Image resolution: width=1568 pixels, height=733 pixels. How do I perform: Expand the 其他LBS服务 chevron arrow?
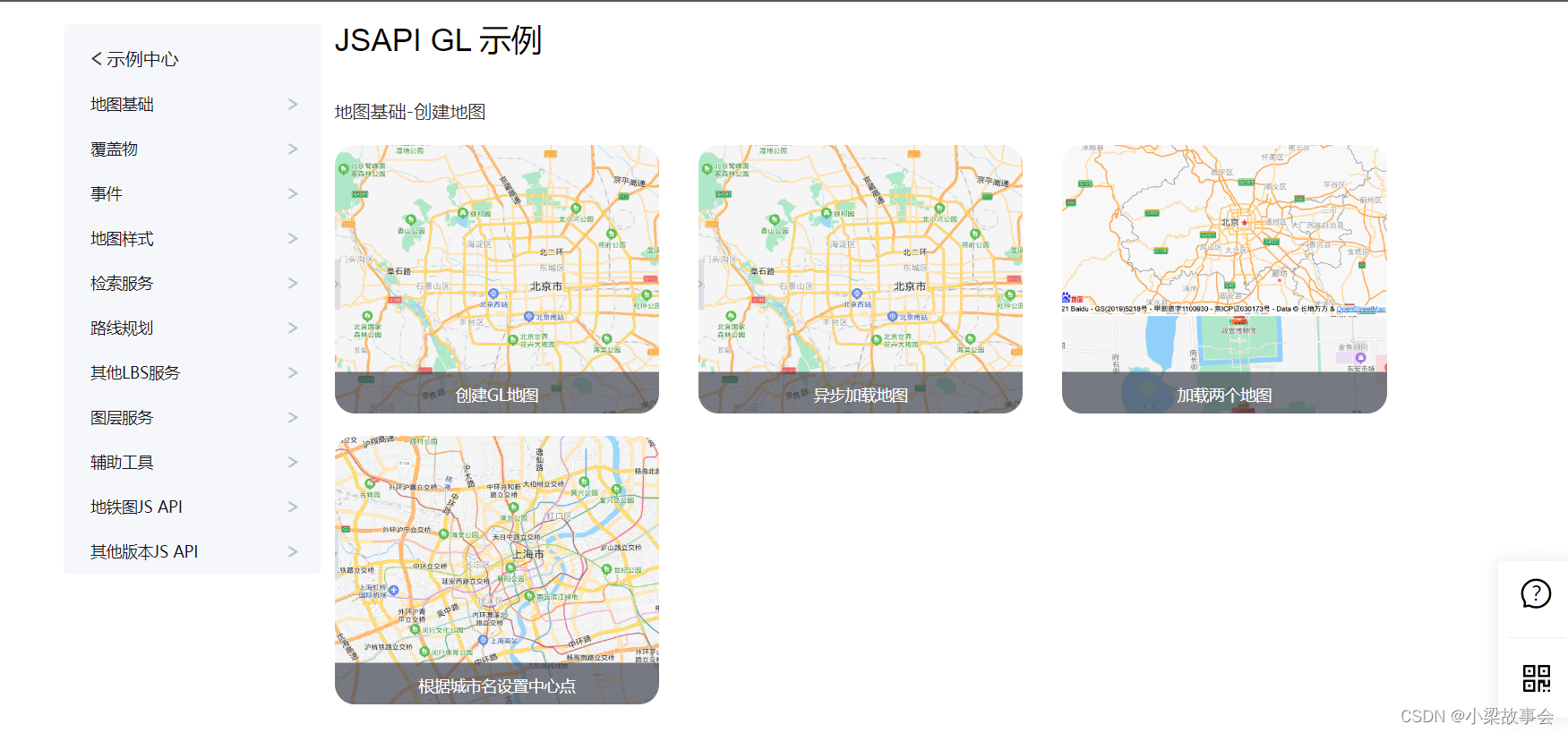tap(293, 373)
